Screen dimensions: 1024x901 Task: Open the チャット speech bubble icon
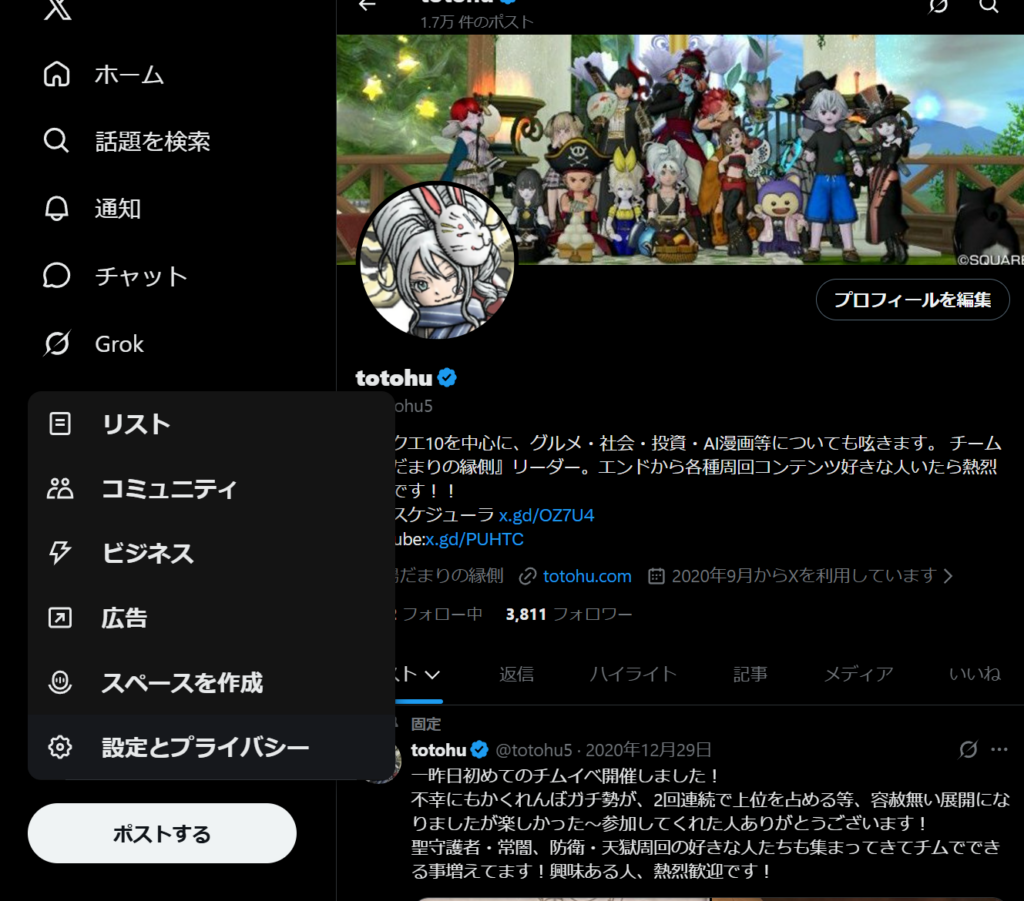[57, 276]
